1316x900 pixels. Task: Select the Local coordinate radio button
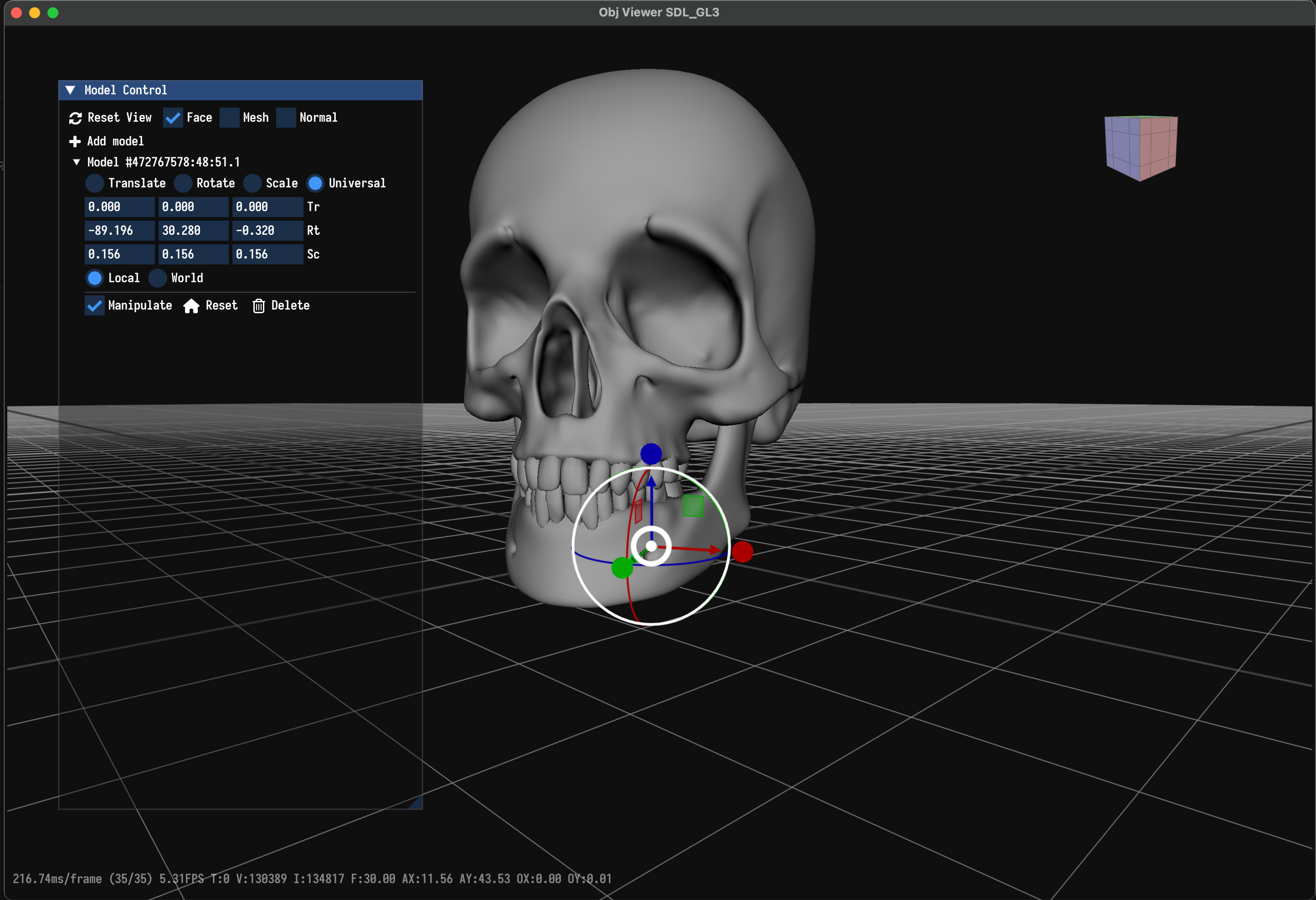pos(95,278)
